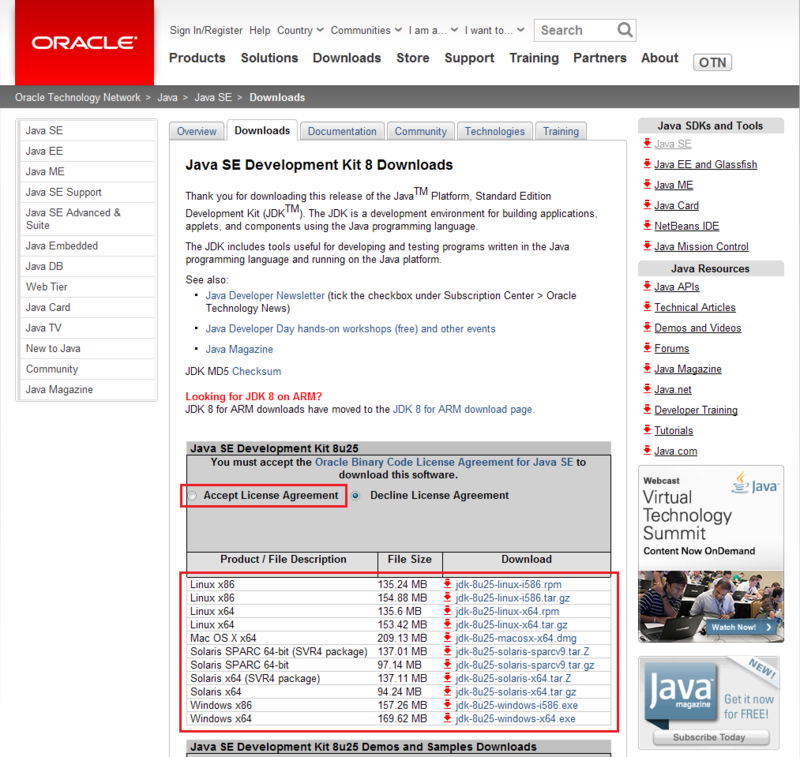Open the Technologies tab

tap(494, 131)
